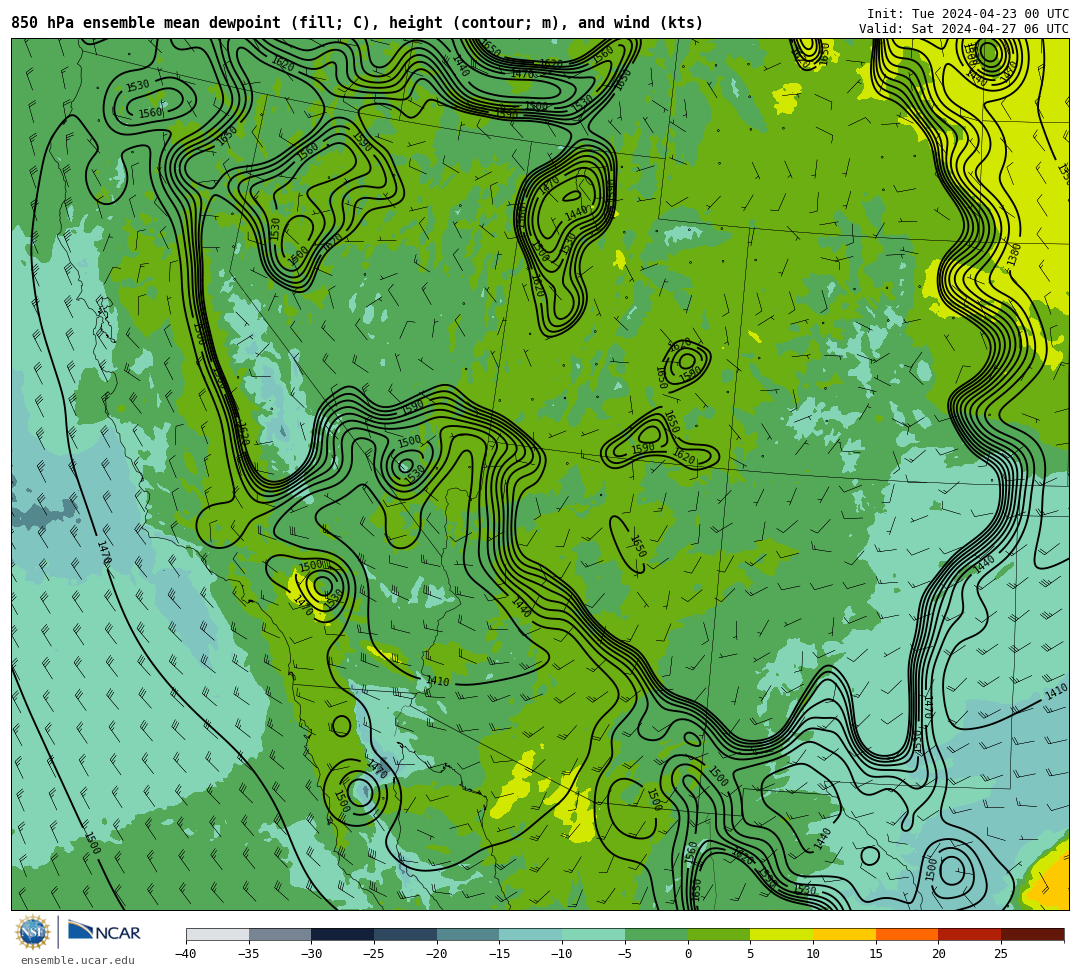Click the colorbar tick label -20

[437, 954]
